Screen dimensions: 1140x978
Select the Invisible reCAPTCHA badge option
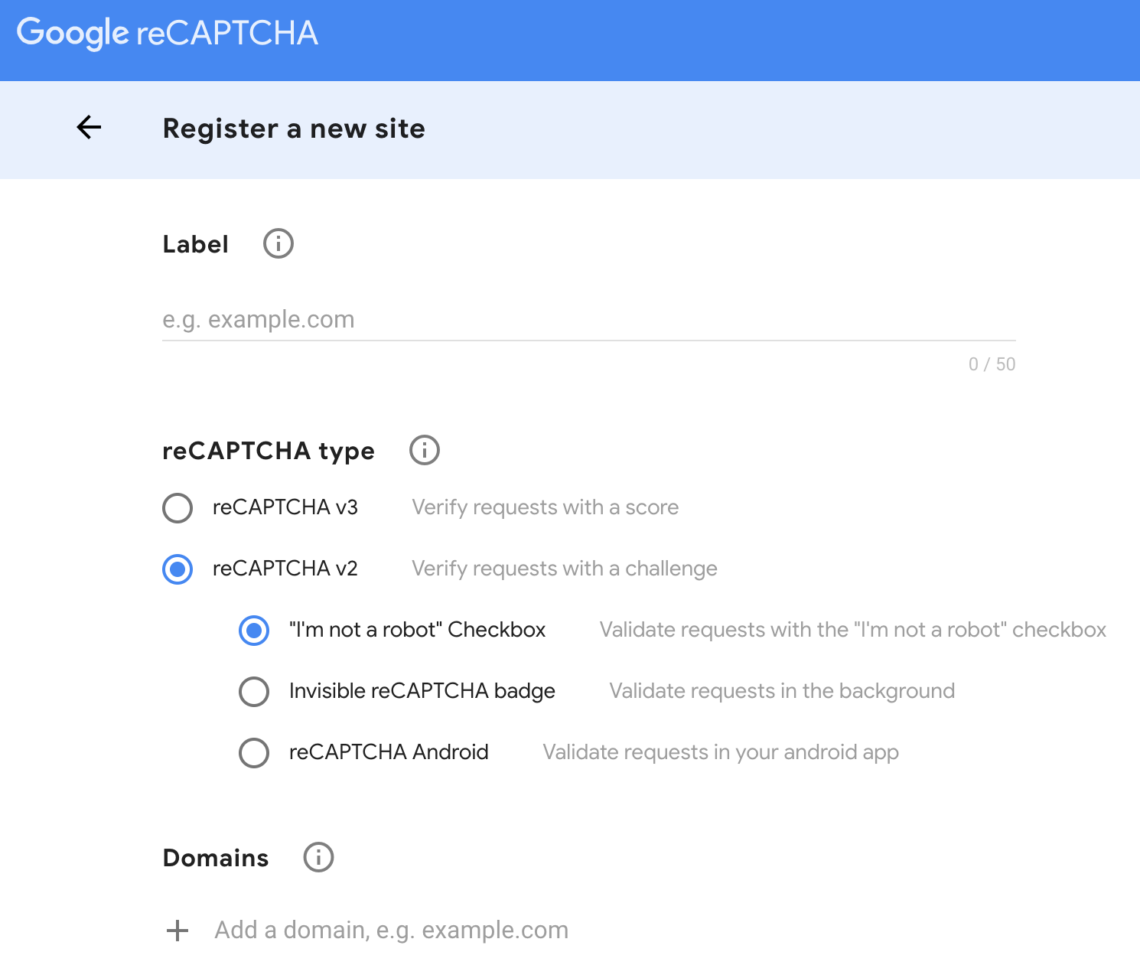click(x=253, y=691)
